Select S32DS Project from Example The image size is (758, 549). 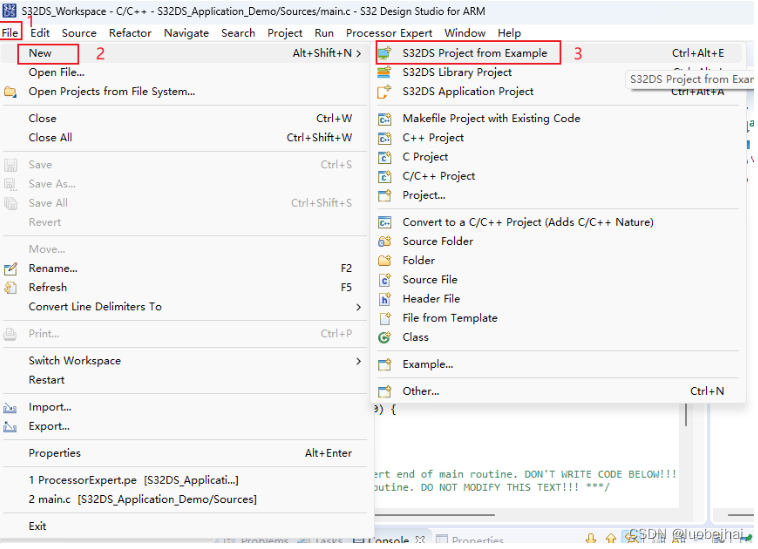point(558,53)
